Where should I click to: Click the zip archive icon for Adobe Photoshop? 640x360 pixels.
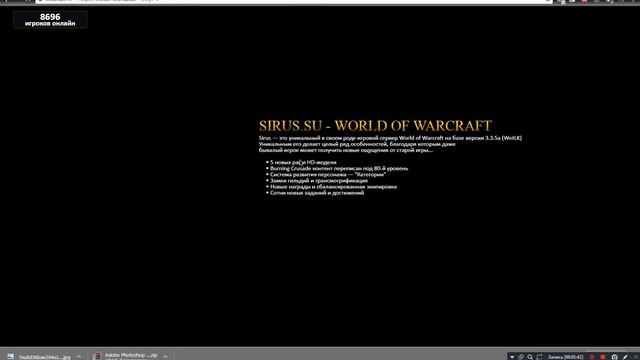tap(97, 356)
